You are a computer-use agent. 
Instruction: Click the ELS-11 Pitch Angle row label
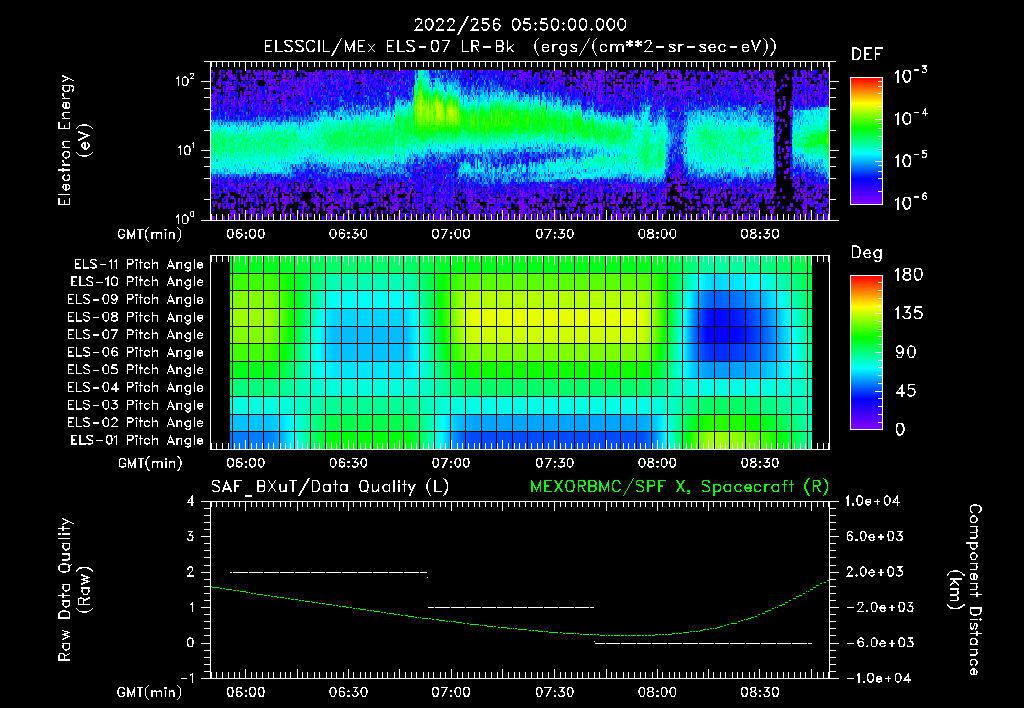pyautogui.click(x=138, y=265)
